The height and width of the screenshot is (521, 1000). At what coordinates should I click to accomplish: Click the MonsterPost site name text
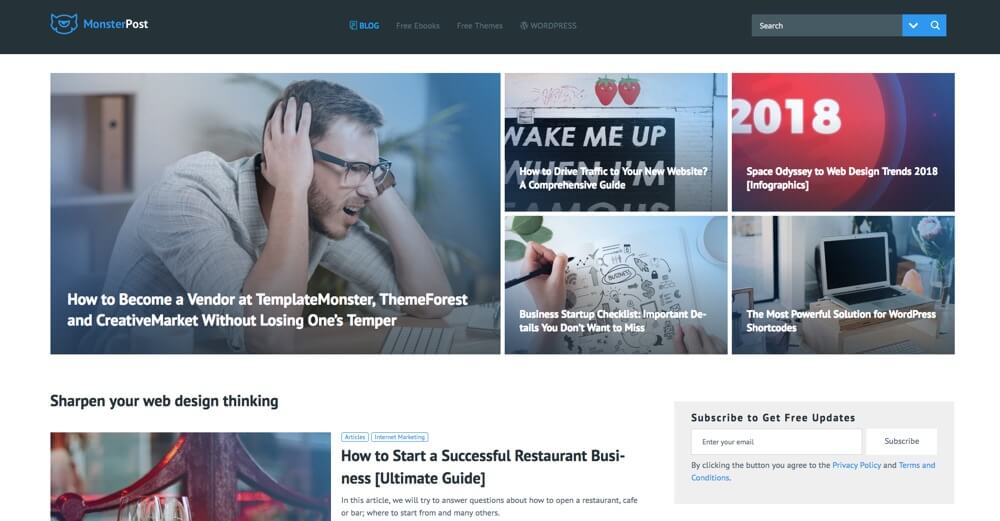[115, 24]
